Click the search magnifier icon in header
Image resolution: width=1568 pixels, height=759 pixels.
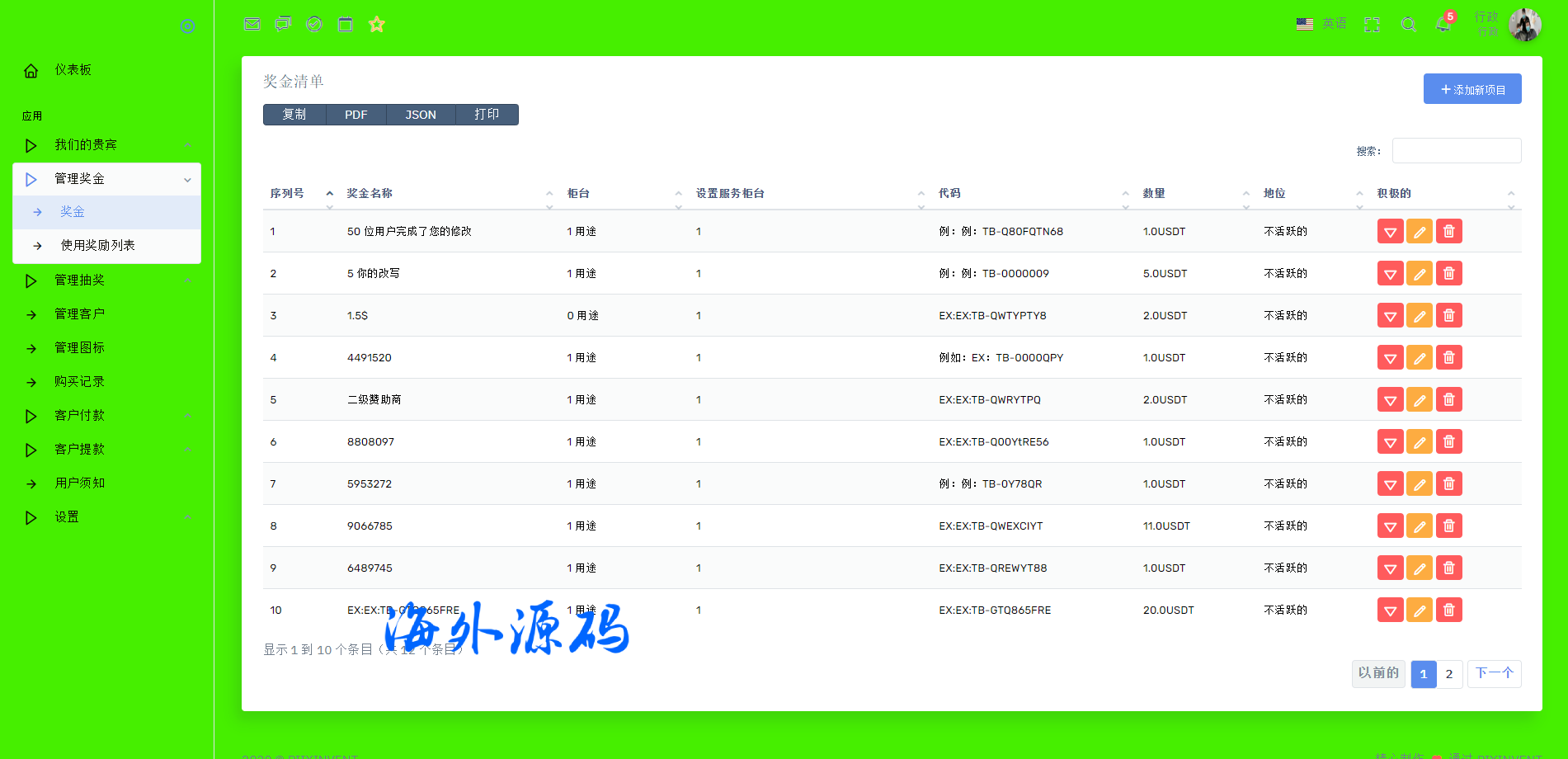[x=1409, y=25]
